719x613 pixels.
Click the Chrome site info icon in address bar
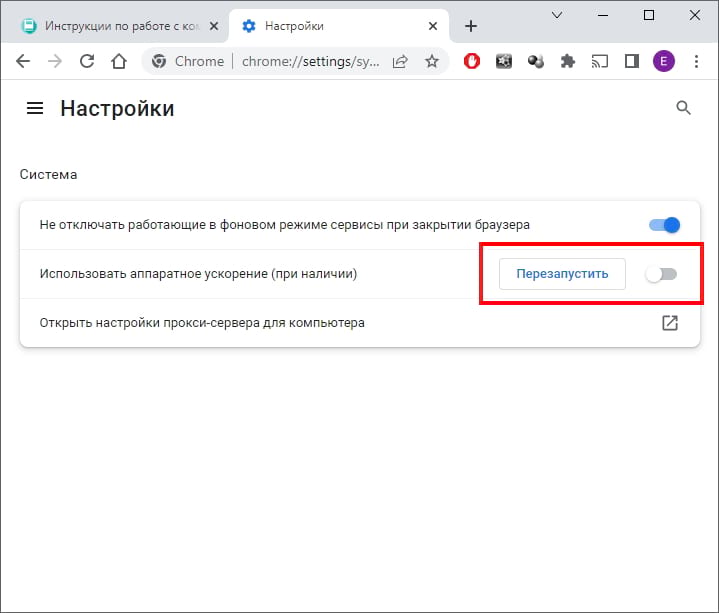coord(159,61)
